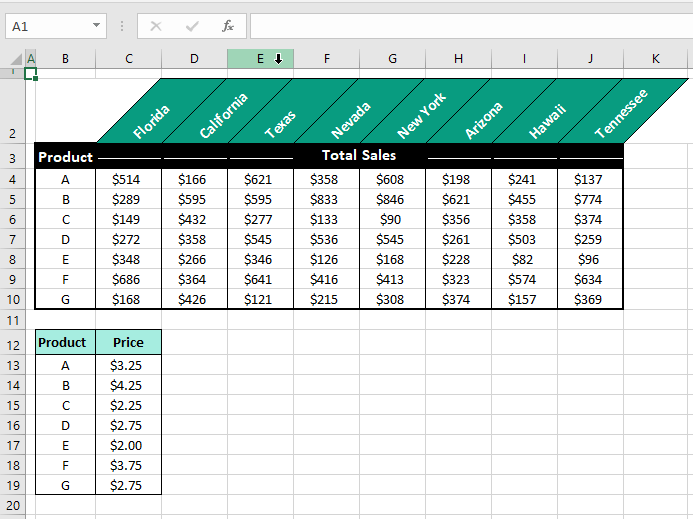Select the price cell $2.25
Screen dimensions: 693x519
coord(129,405)
